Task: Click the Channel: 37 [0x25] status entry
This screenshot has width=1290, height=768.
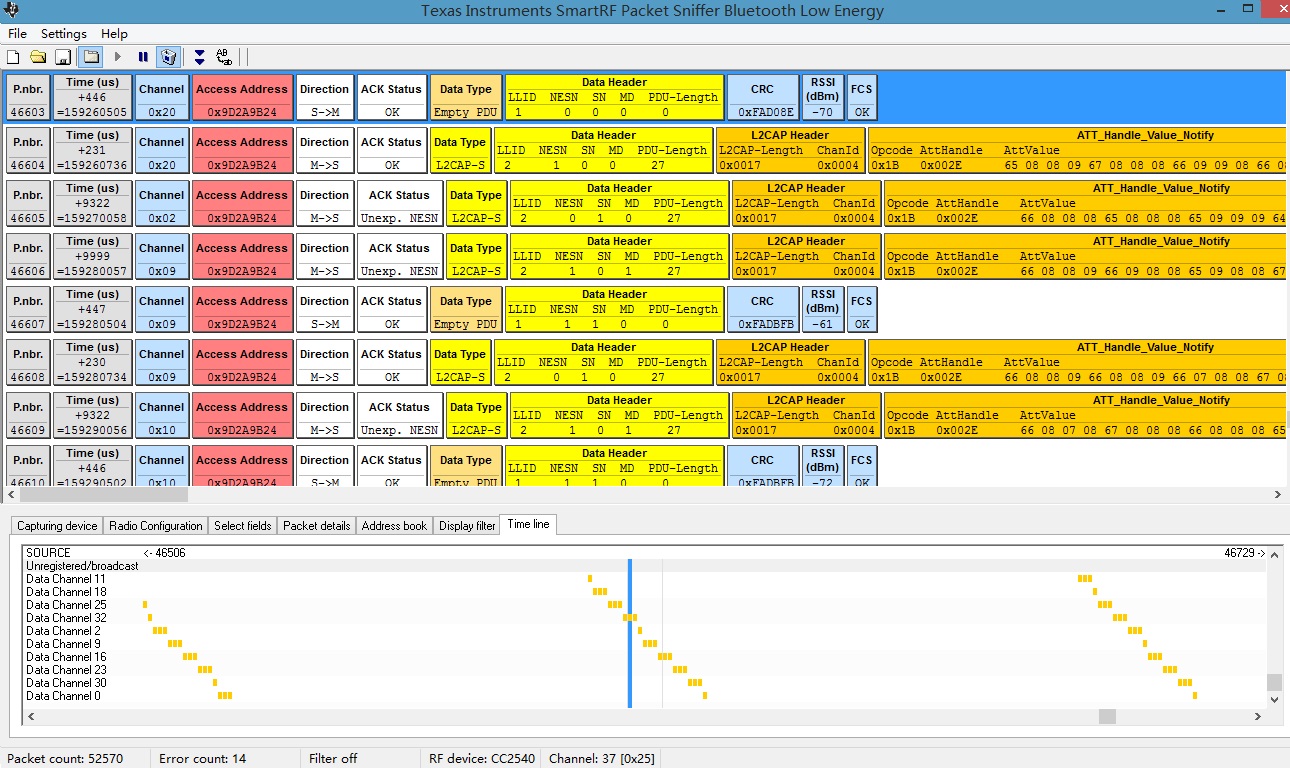Action: point(602,759)
